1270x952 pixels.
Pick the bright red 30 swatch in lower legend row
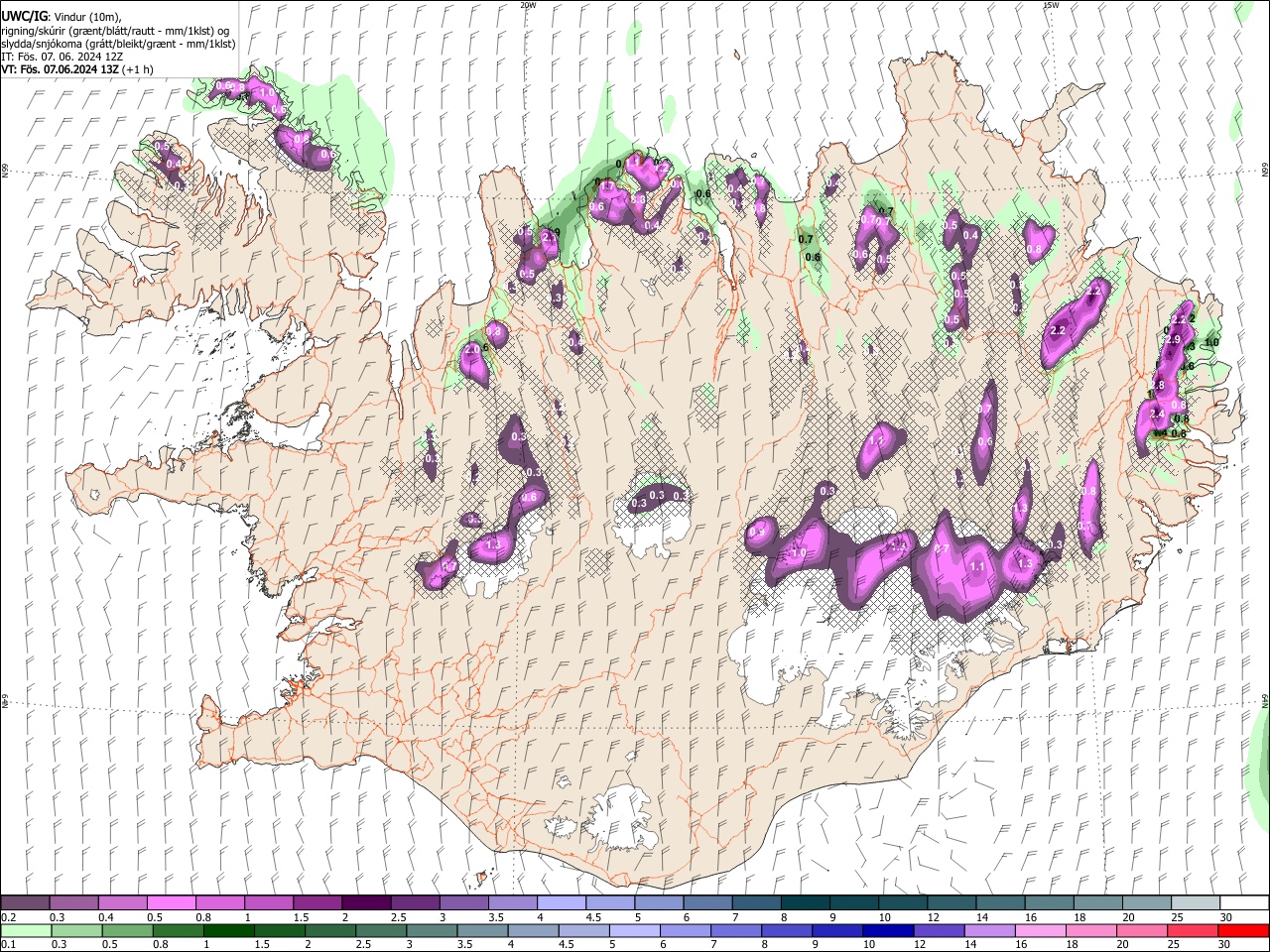(x=1242, y=930)
